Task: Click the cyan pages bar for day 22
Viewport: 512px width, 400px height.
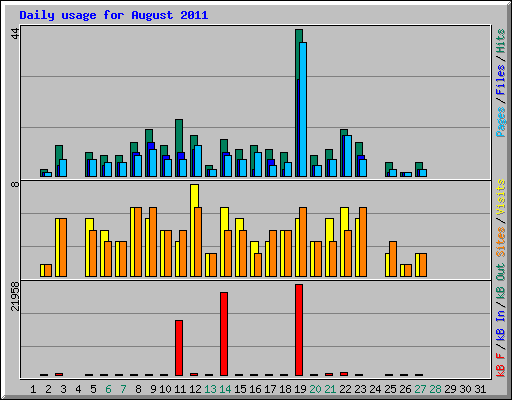Action: [x=348, y=156]
